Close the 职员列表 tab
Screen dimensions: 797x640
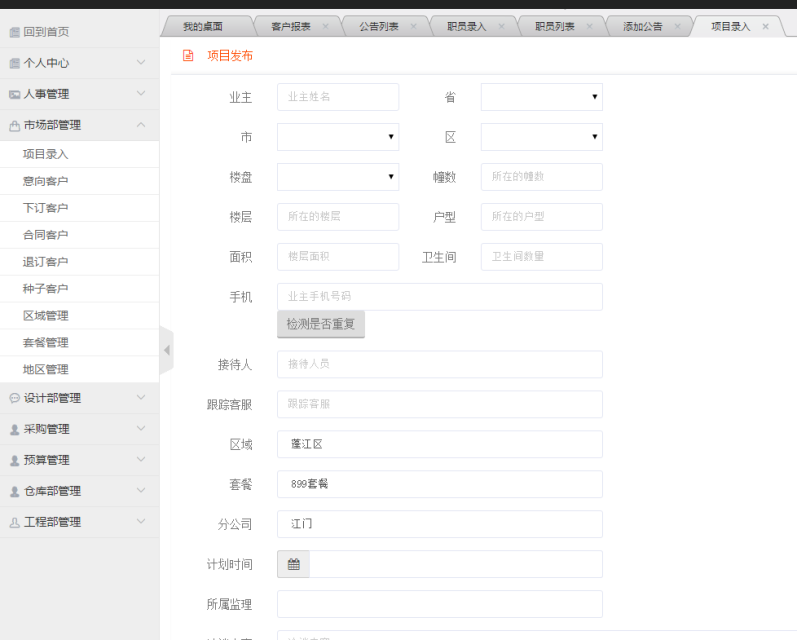point(589,27)
